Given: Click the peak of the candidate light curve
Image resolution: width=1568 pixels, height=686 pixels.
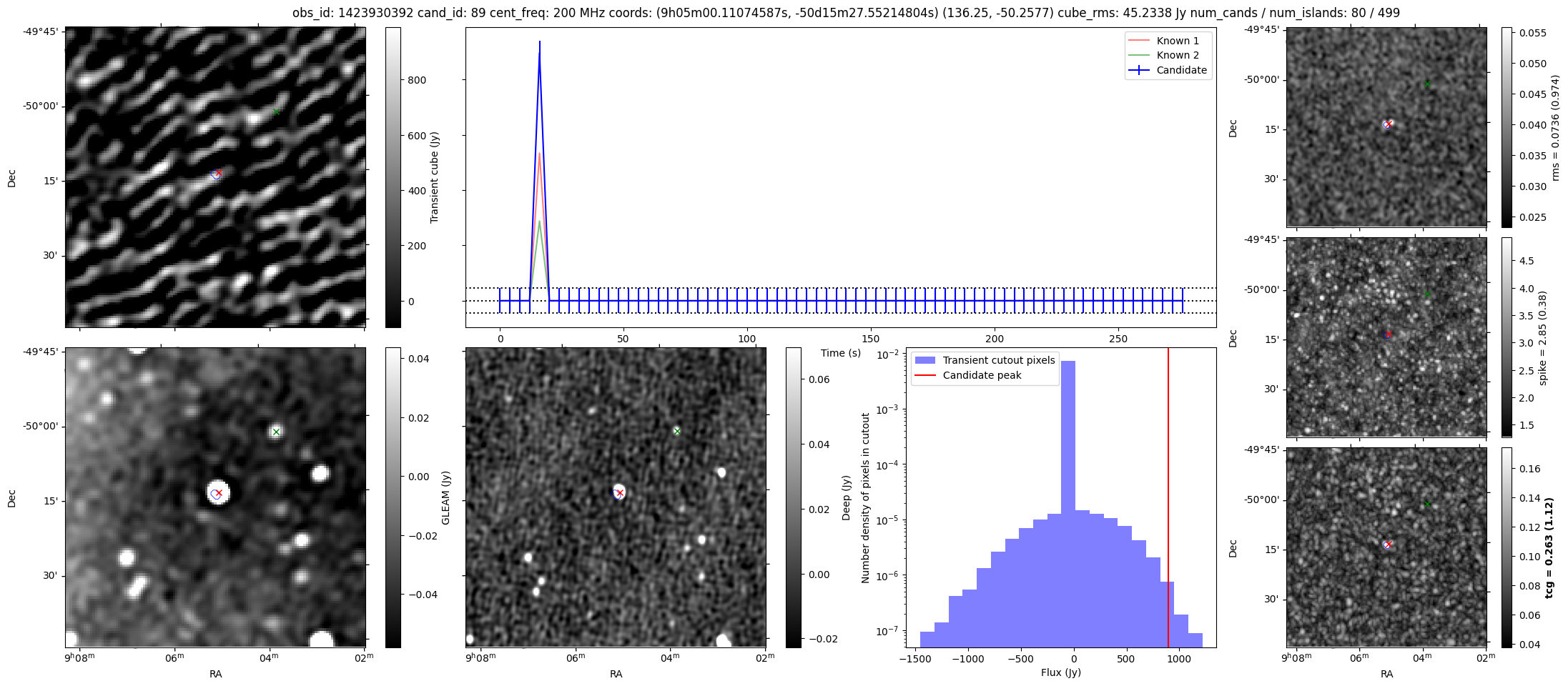Looking at the screenshot, I should pyautogui.click(x=539, y=43).
